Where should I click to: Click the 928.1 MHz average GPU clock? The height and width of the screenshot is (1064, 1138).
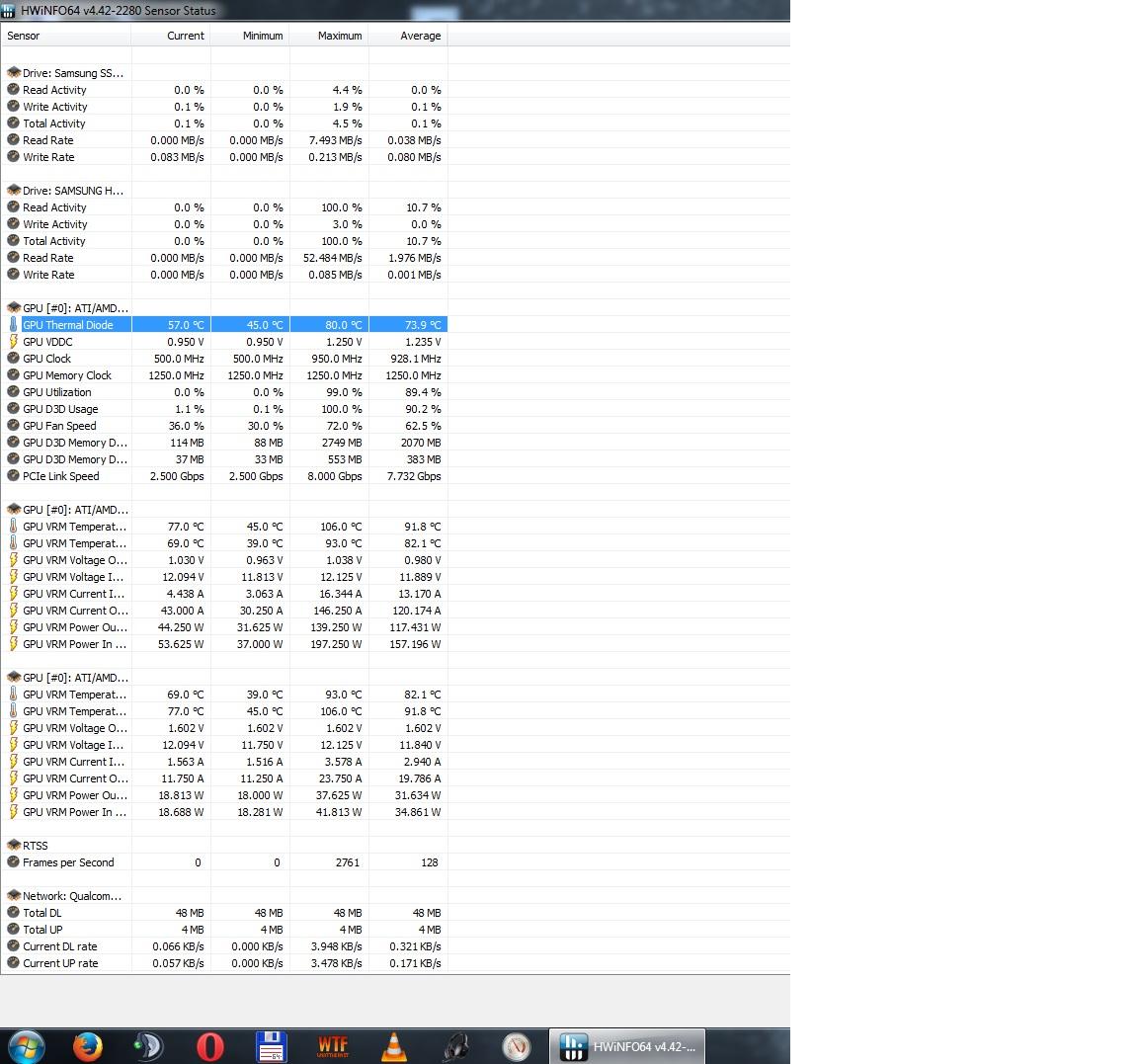pyautogui.click(x=416, y=358)
